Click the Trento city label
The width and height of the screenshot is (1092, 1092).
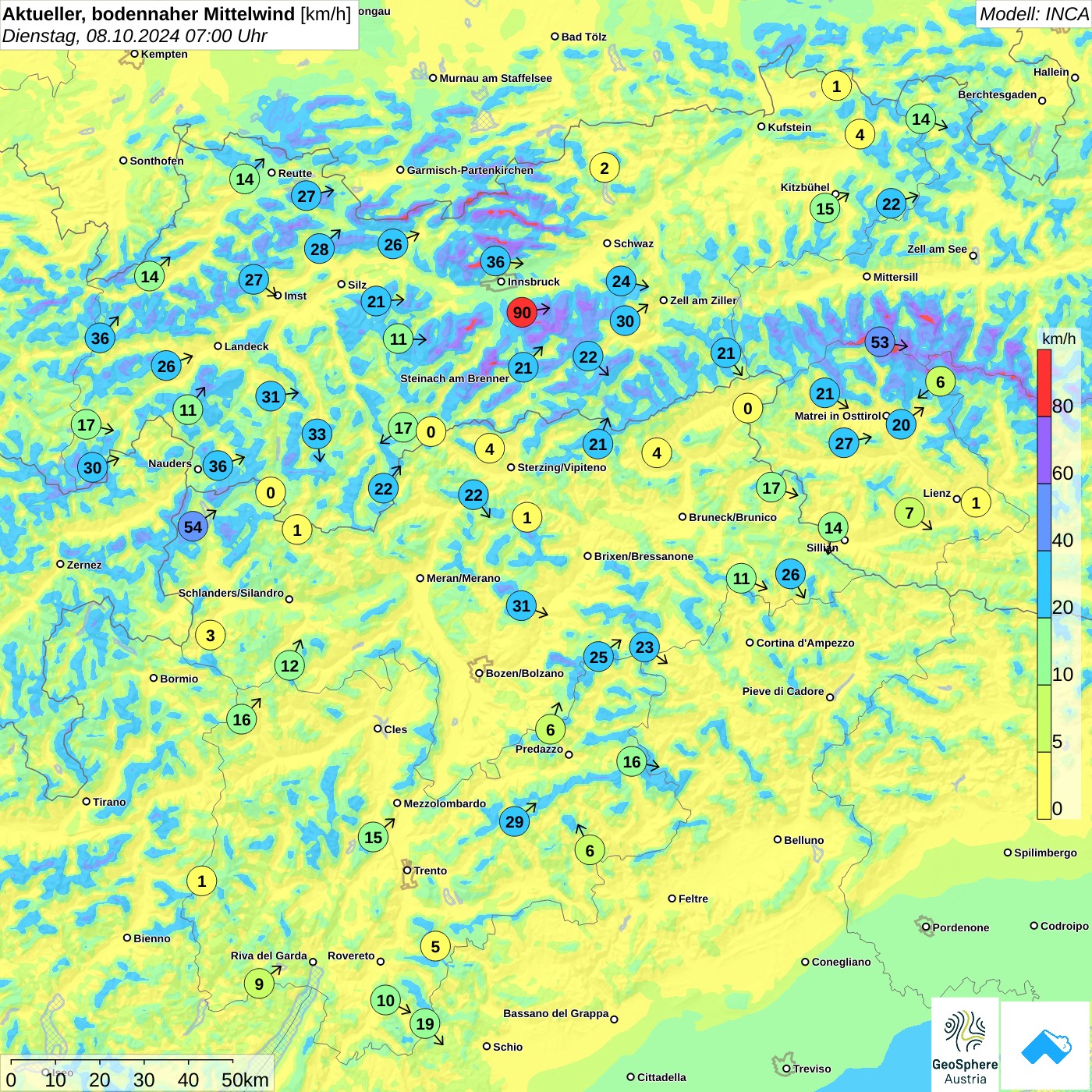click(431, 871)
